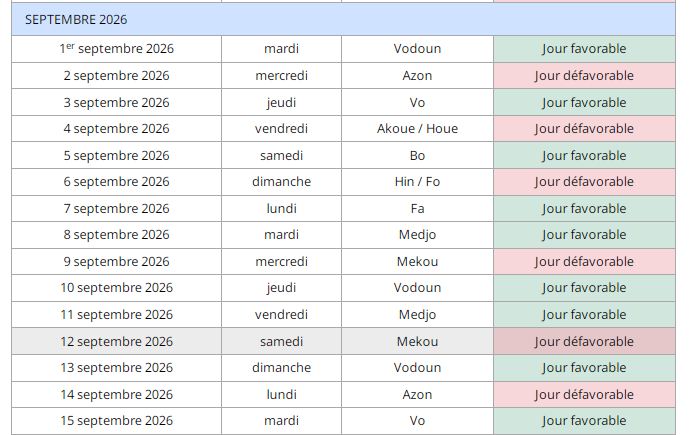Select the Jour favorable cell for 1er septembre
Viewport: 690px width, 435px height.
[x=584, y=49]
